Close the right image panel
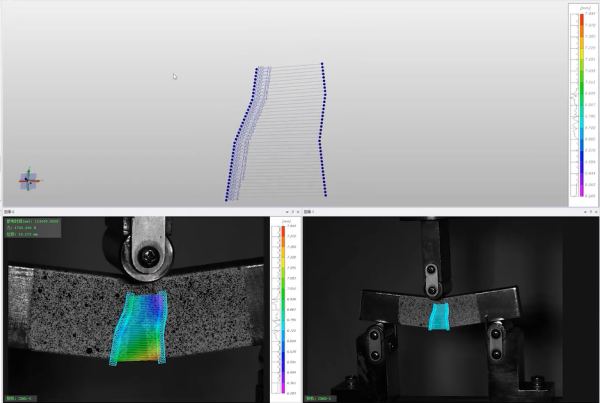This screenshot has width=600, height=403. tap(595, 212)
